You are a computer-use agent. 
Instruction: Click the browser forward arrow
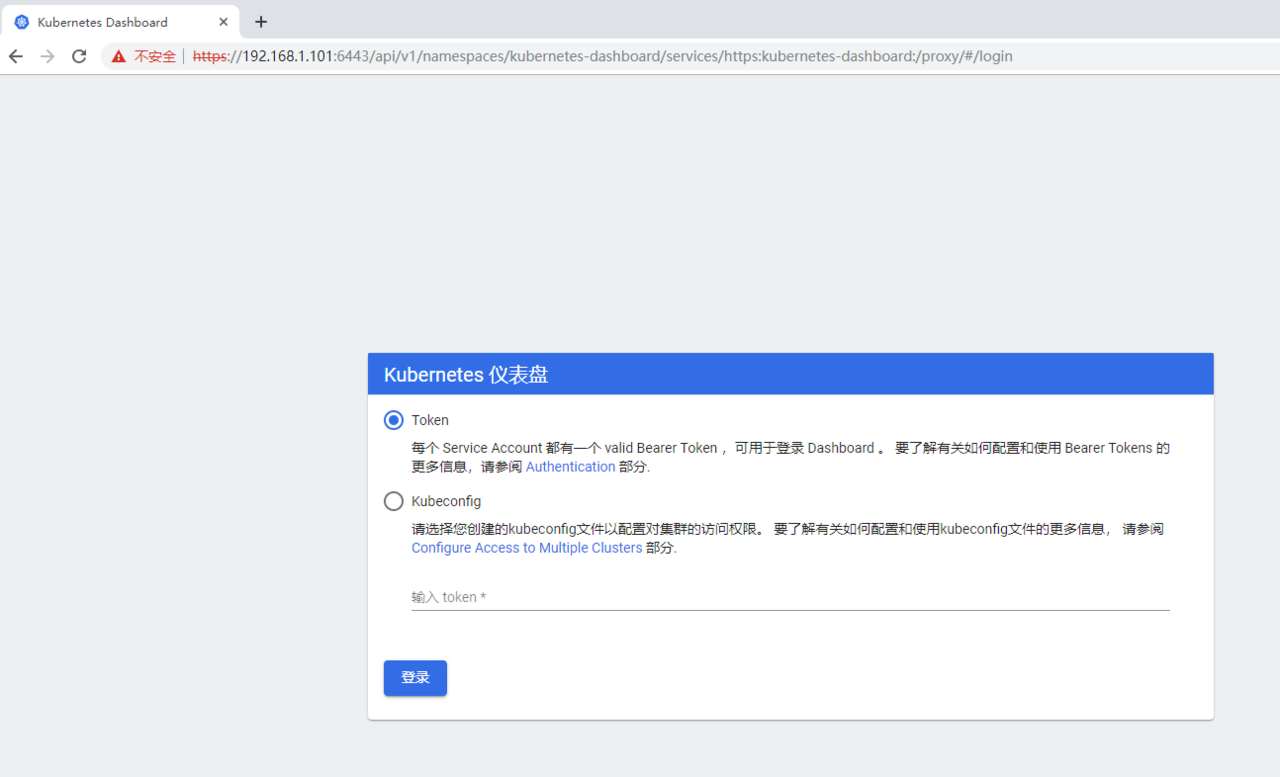[47, 56]
